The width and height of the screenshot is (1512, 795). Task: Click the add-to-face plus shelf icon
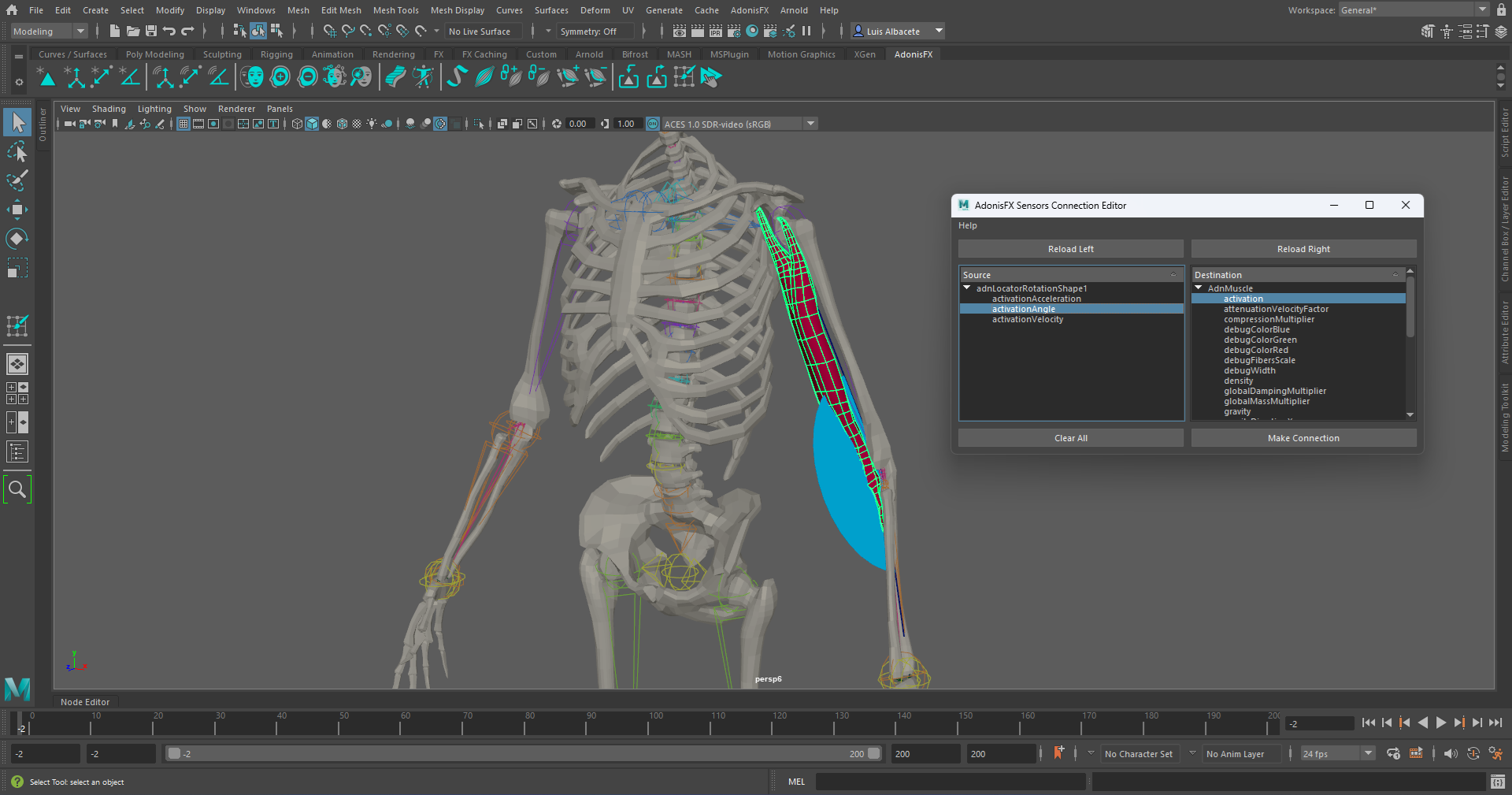[x=280, y=76]
